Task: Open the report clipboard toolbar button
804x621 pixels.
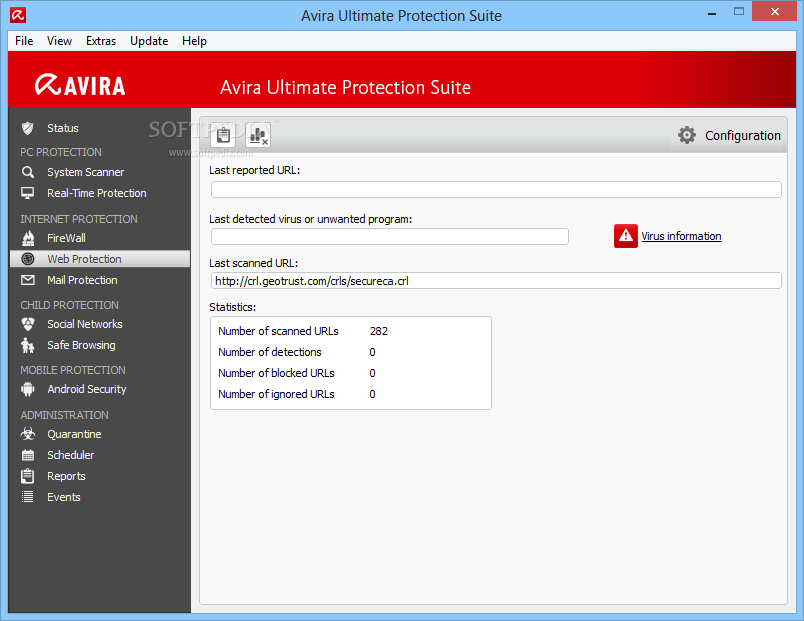Action: 223,135
